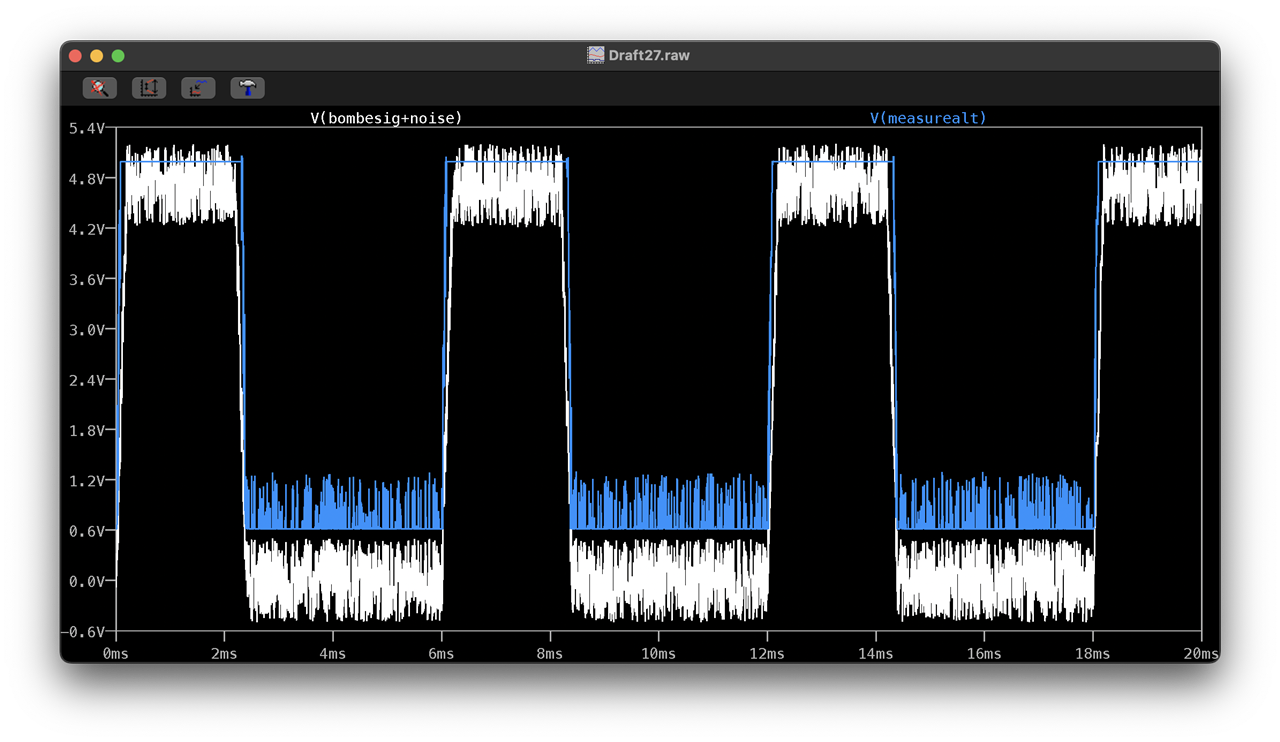Click the 4.8V vertical axis label
Image resolution: width=1280 pixels, height=742 pixels.
pos(87,179)
